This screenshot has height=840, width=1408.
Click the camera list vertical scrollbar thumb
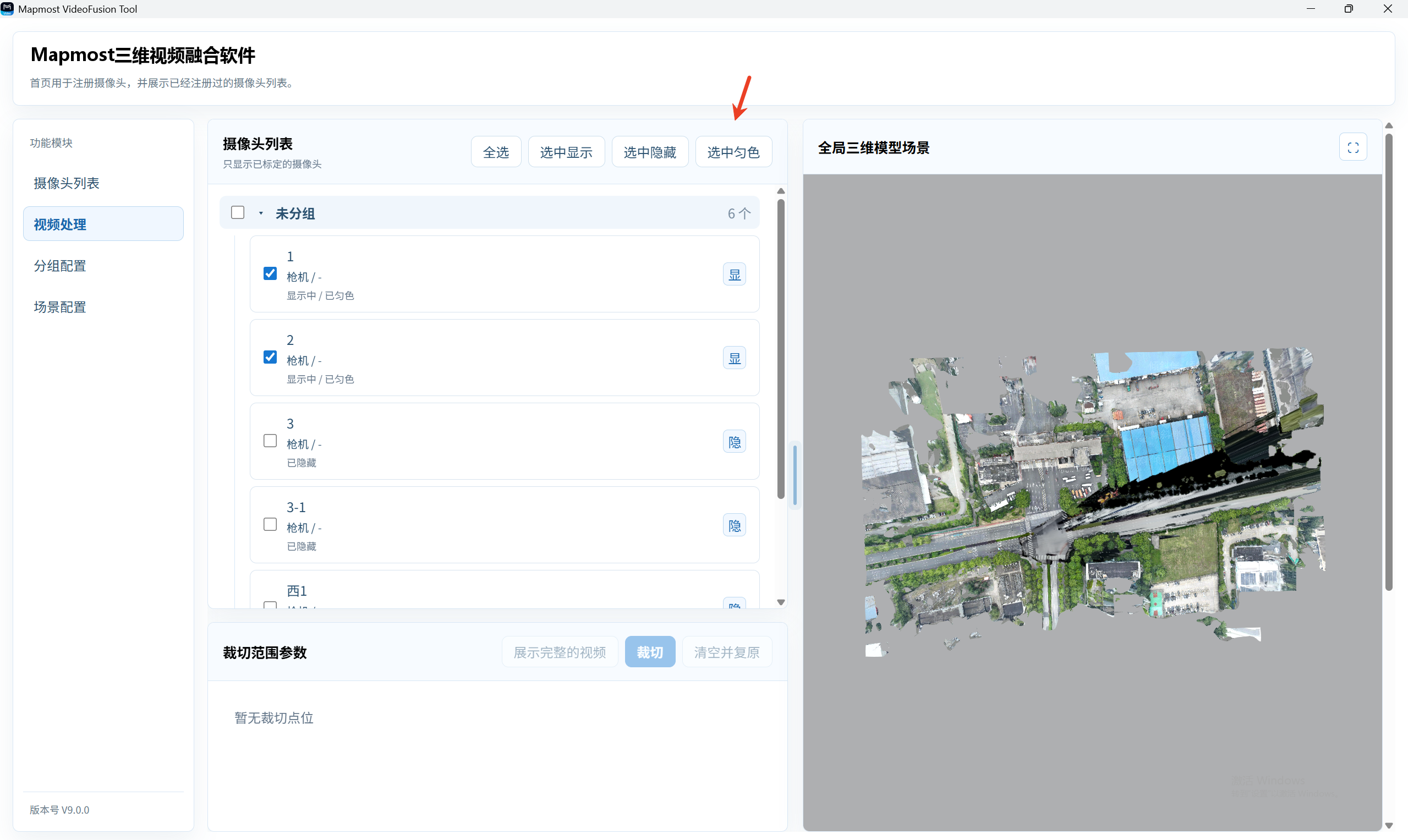pyautogui.click(x=781, y=349)
